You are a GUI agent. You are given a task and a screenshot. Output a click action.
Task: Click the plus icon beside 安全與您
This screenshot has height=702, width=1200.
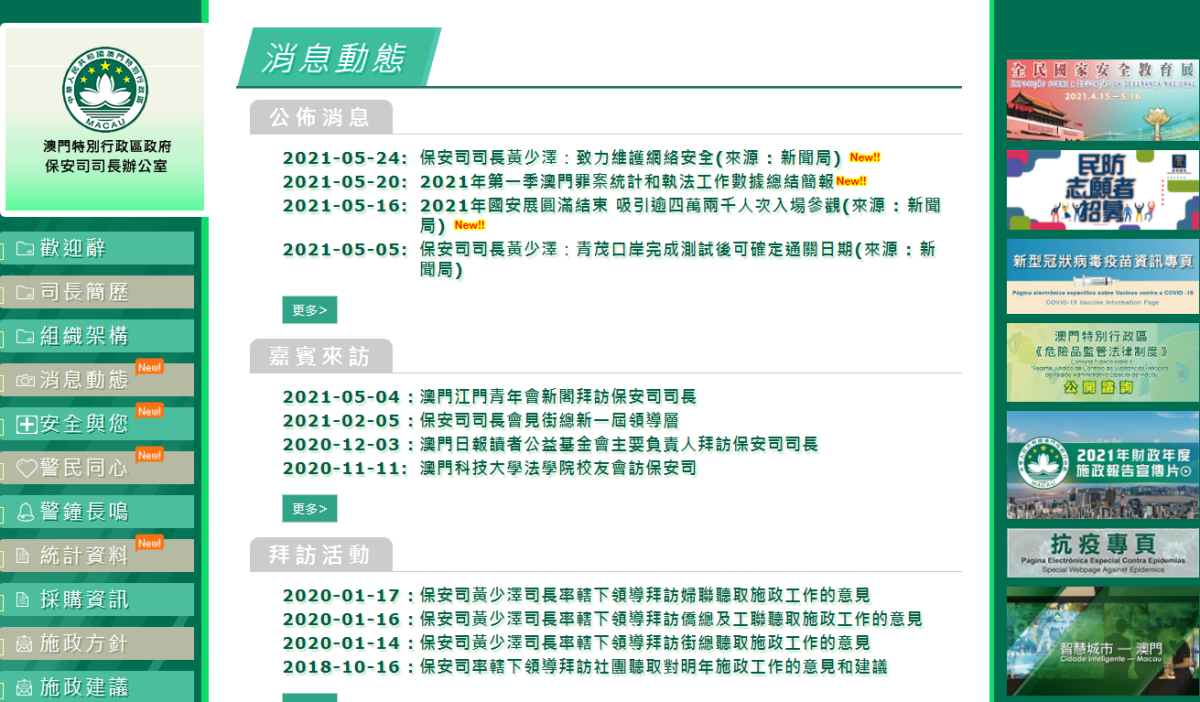[27, 425]
